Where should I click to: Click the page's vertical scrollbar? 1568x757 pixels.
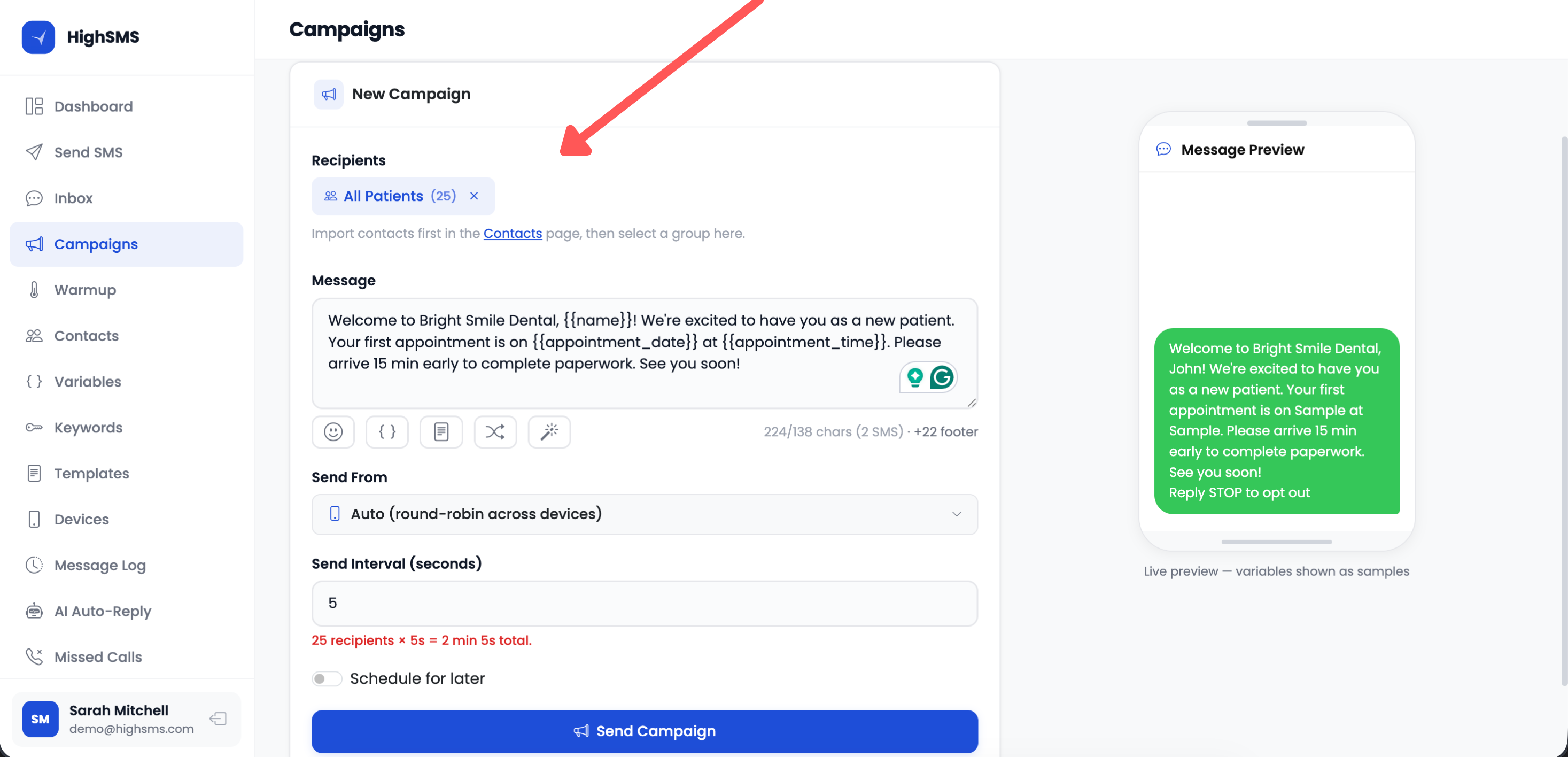(1564, 408)
